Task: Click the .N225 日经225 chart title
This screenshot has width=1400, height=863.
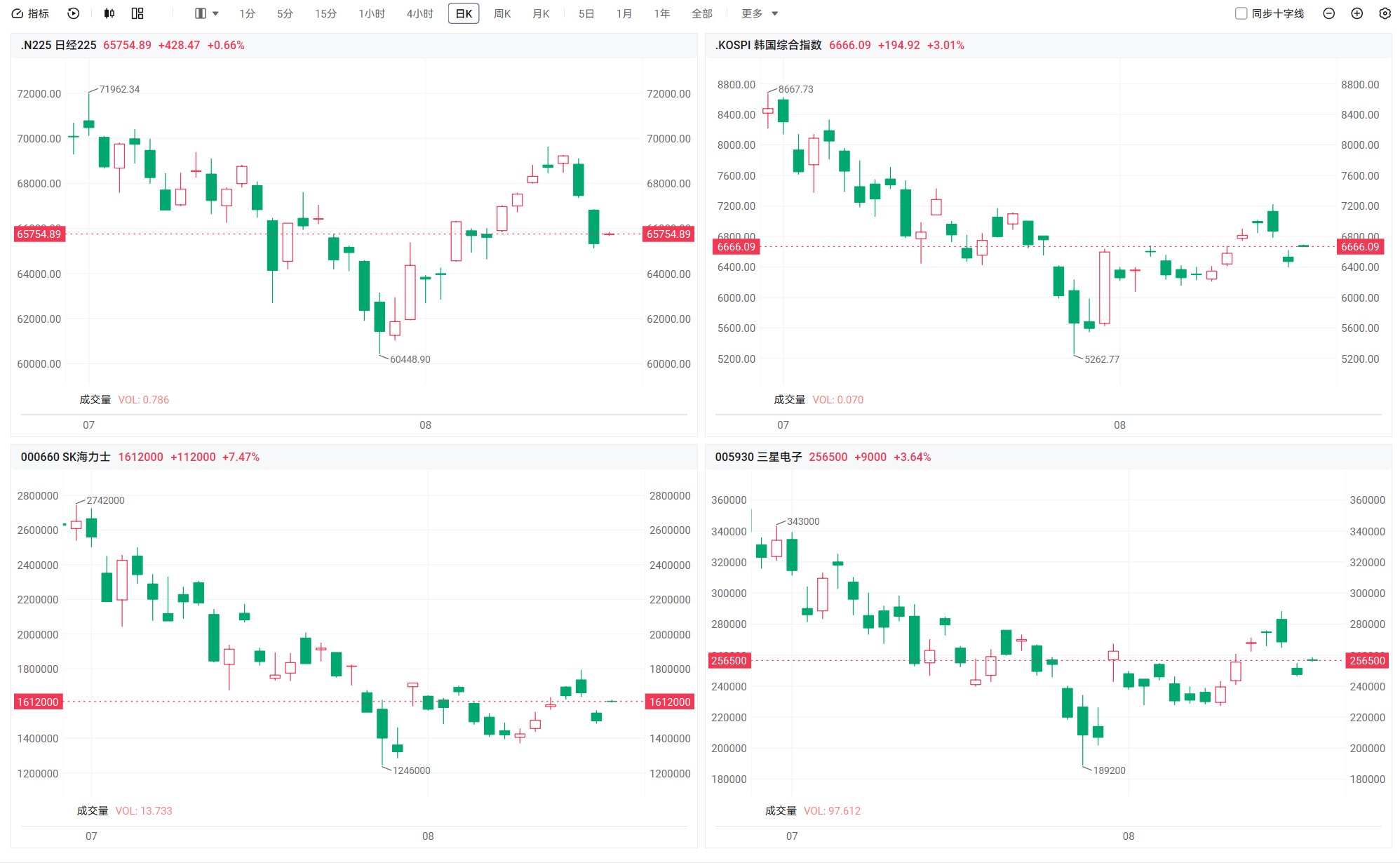Action: tap(59, 45)
